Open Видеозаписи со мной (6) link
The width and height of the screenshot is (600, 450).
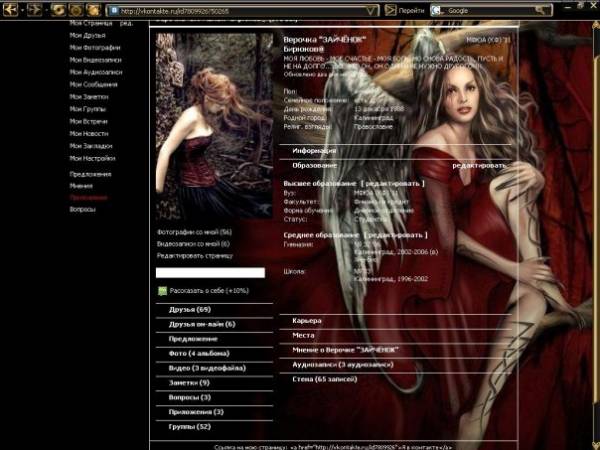pos(193,244)
